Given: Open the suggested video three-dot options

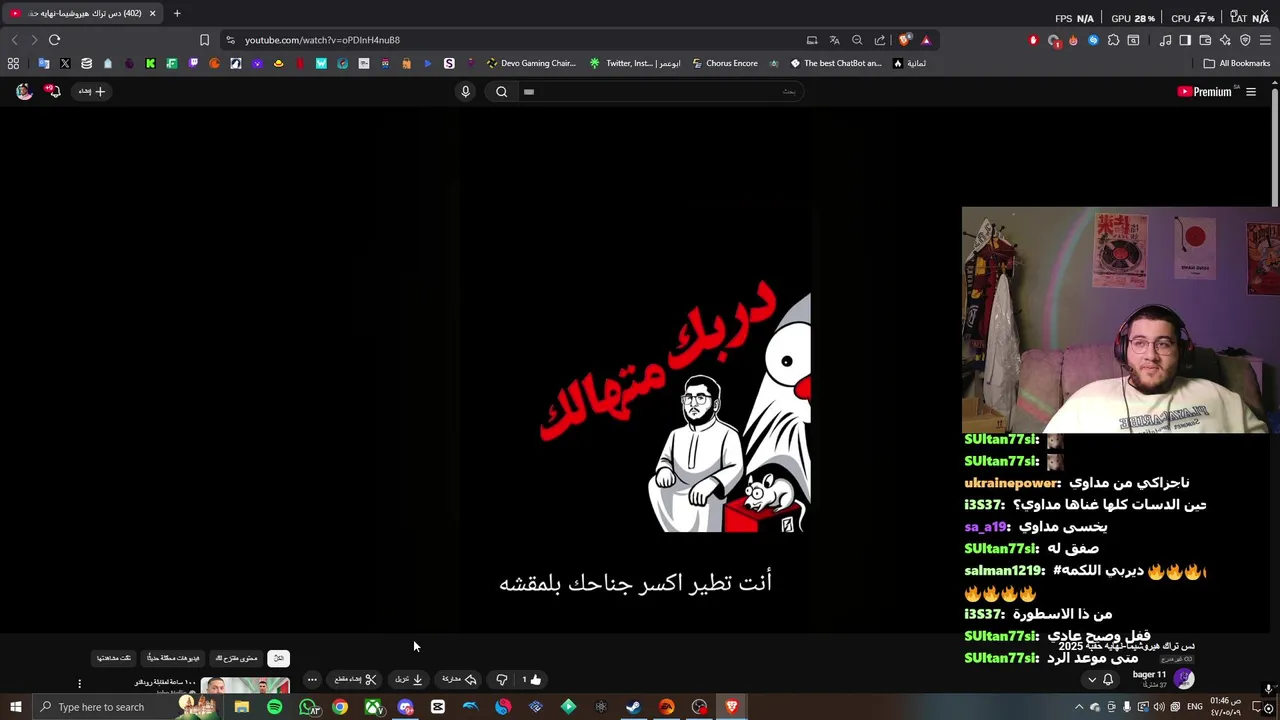Looking at the screenshot, I should coord(79,684).
